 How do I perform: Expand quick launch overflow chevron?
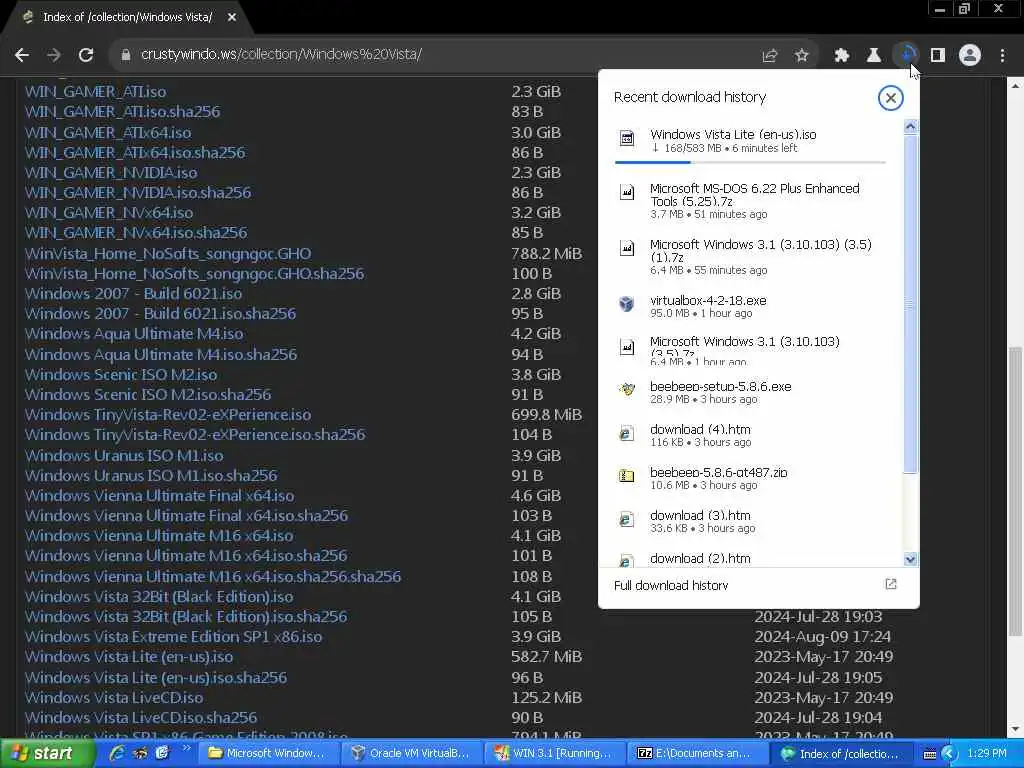(x=186, y=748)
